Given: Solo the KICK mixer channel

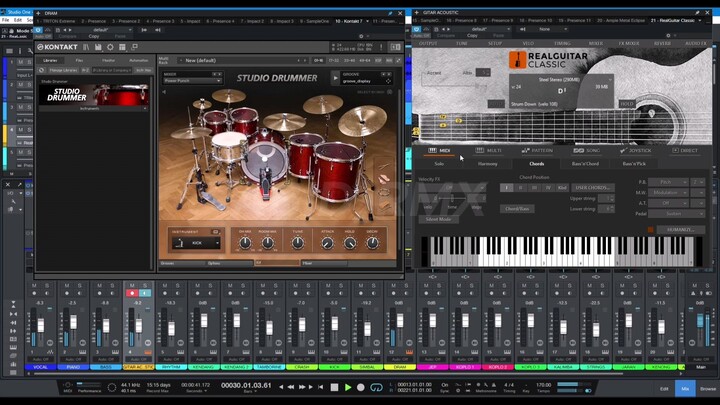Looking at the screenshot, I should coord(341,286).
